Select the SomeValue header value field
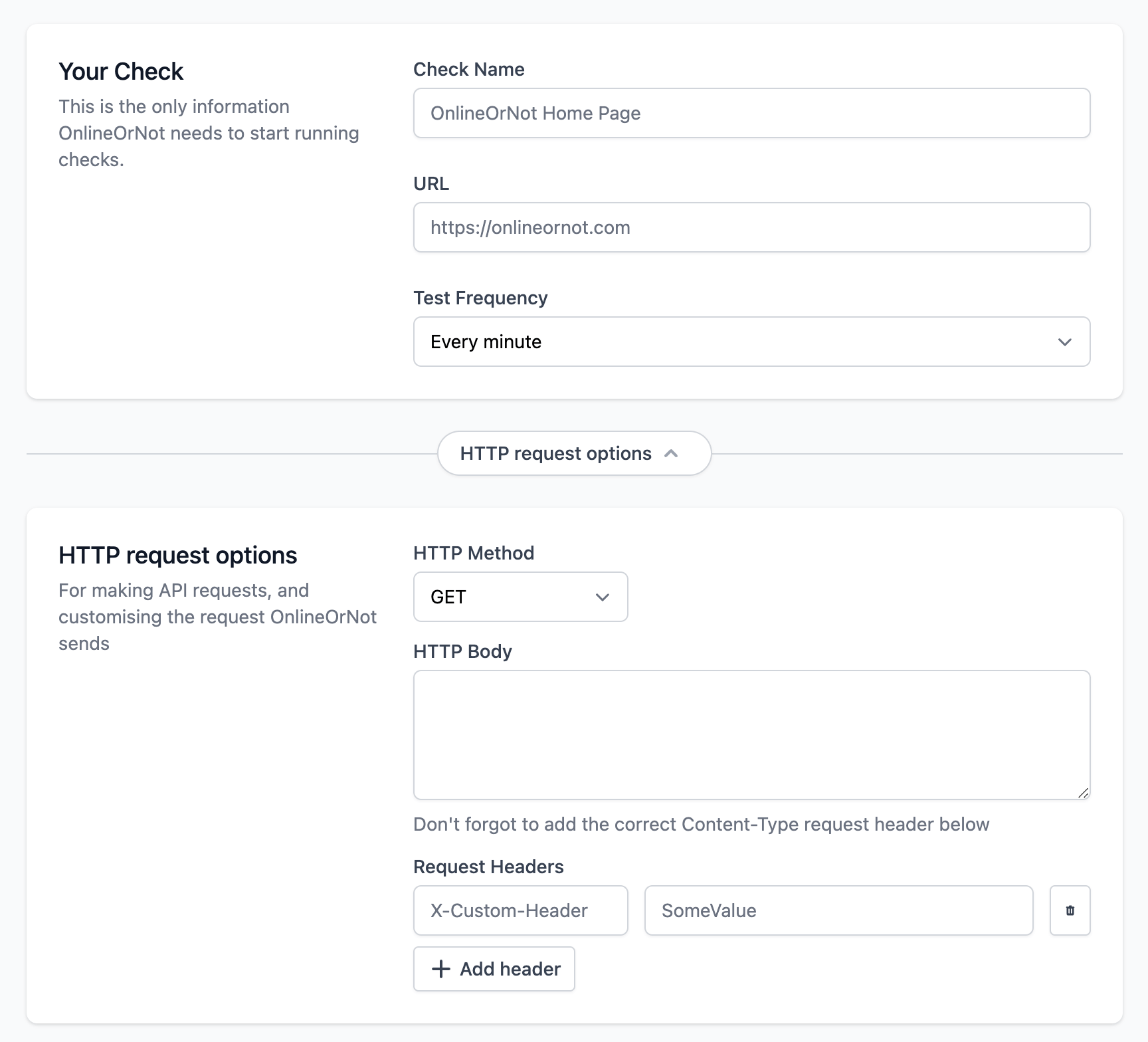 838,910
